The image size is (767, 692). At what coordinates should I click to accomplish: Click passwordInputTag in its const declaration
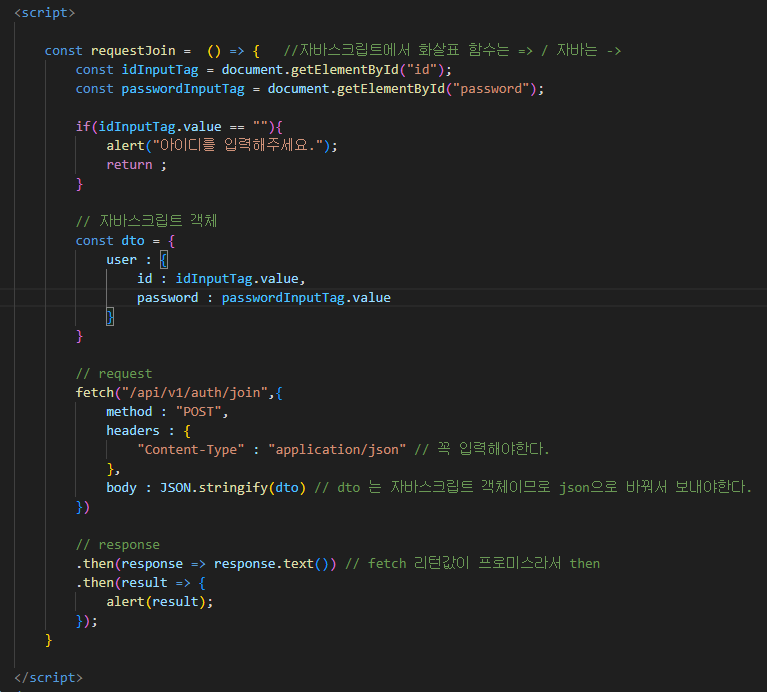(x=183, y=89)
